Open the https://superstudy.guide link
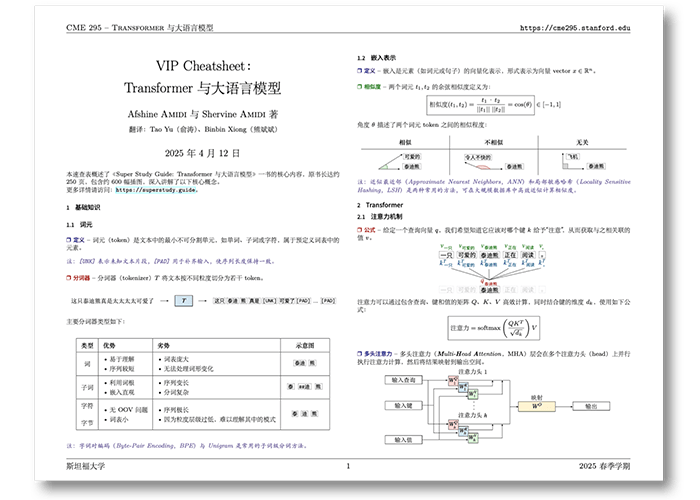The height and width of the screenshot is (500, 700). 155,190
